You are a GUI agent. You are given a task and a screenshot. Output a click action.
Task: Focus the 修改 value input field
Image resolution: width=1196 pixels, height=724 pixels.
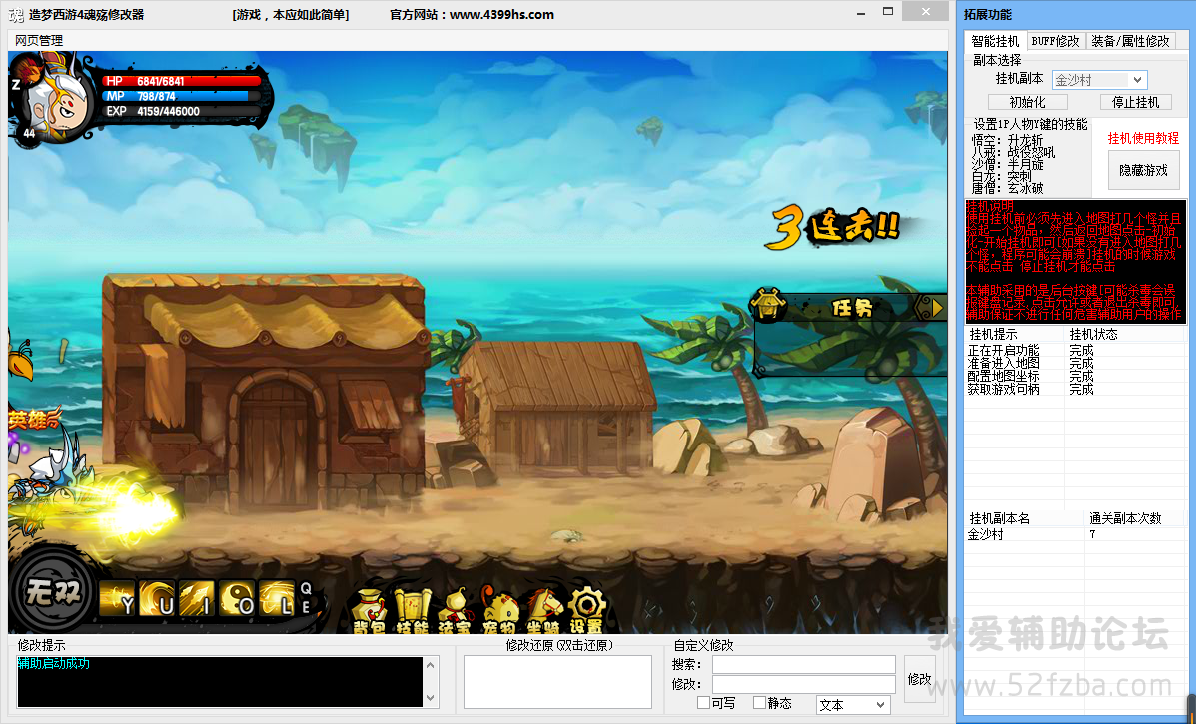[x=803, y=684]
